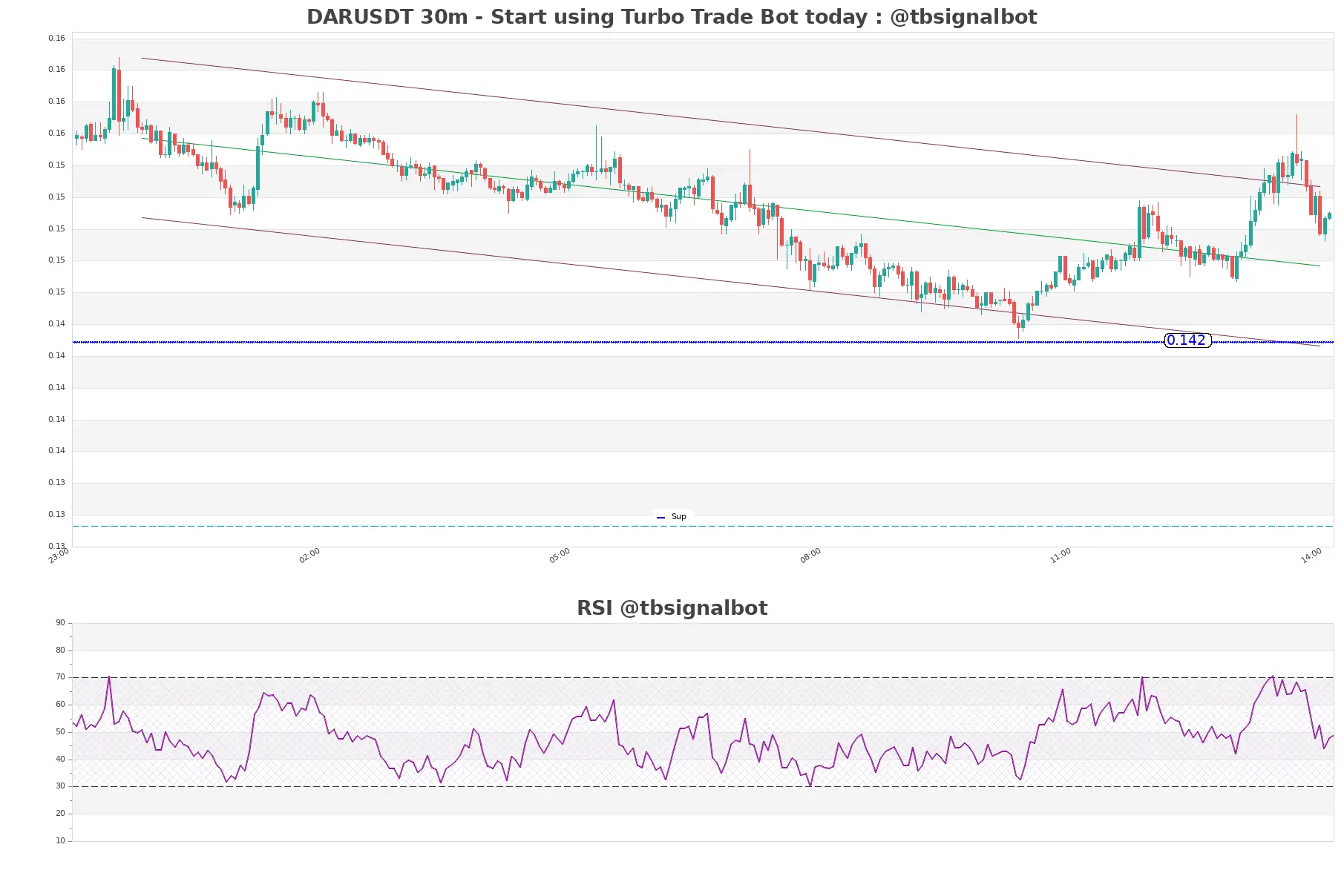Click the 23:00 time axis label
The image size is (1344, 896).
tap(59, 556)
